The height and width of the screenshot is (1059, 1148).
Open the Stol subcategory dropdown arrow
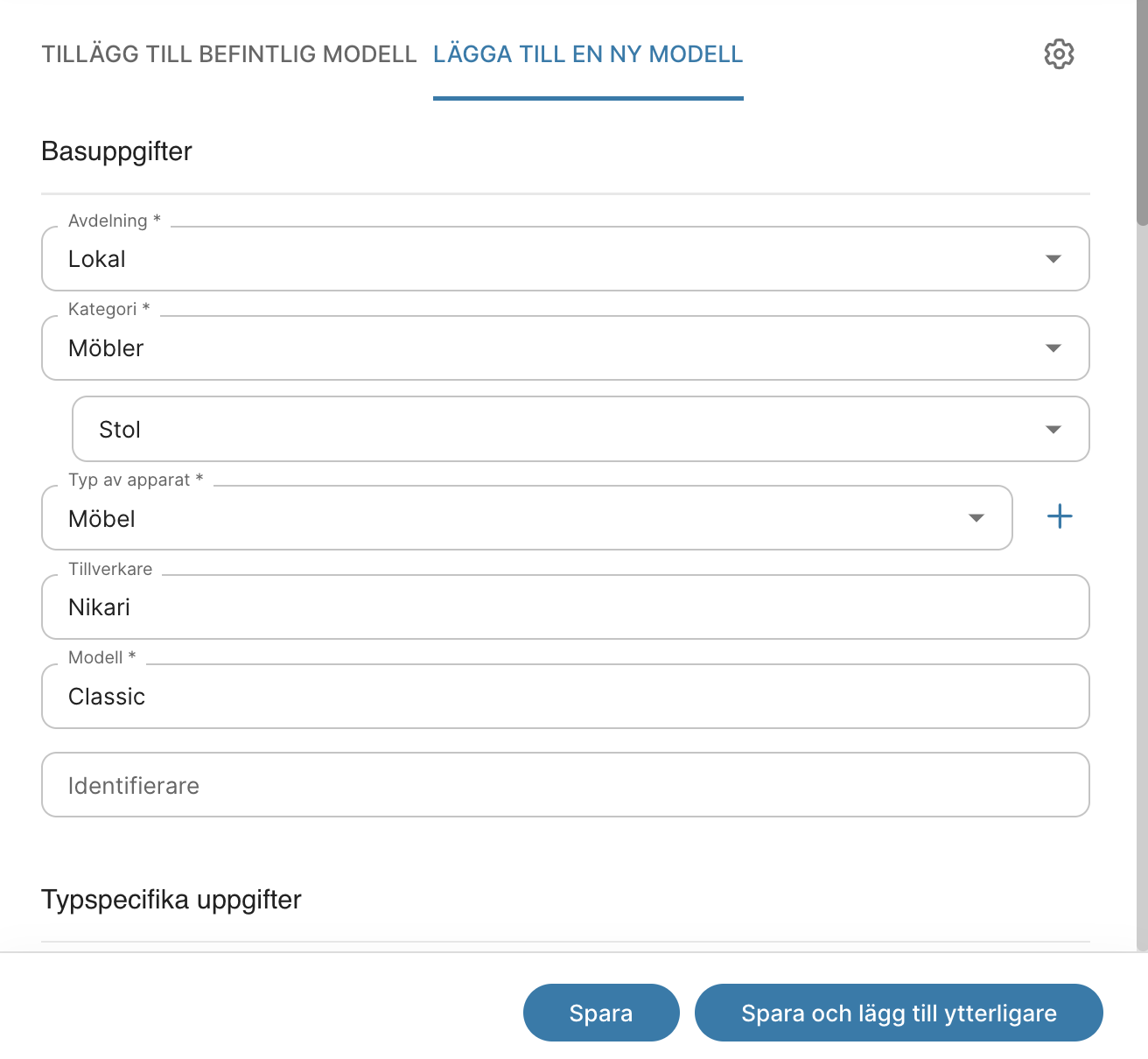(x=1053, y=430)
